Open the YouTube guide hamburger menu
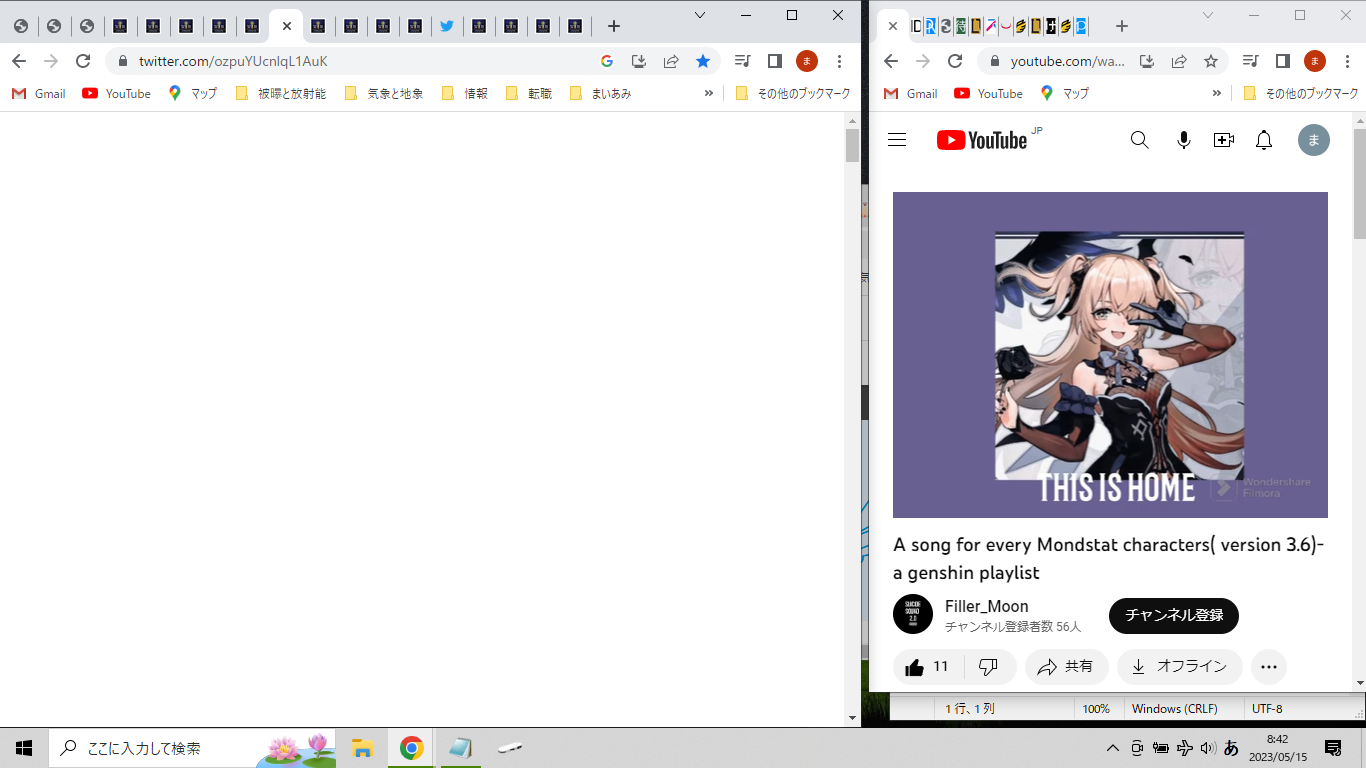The height and width of the screenshot is (768, 1366). click(897, 140)
